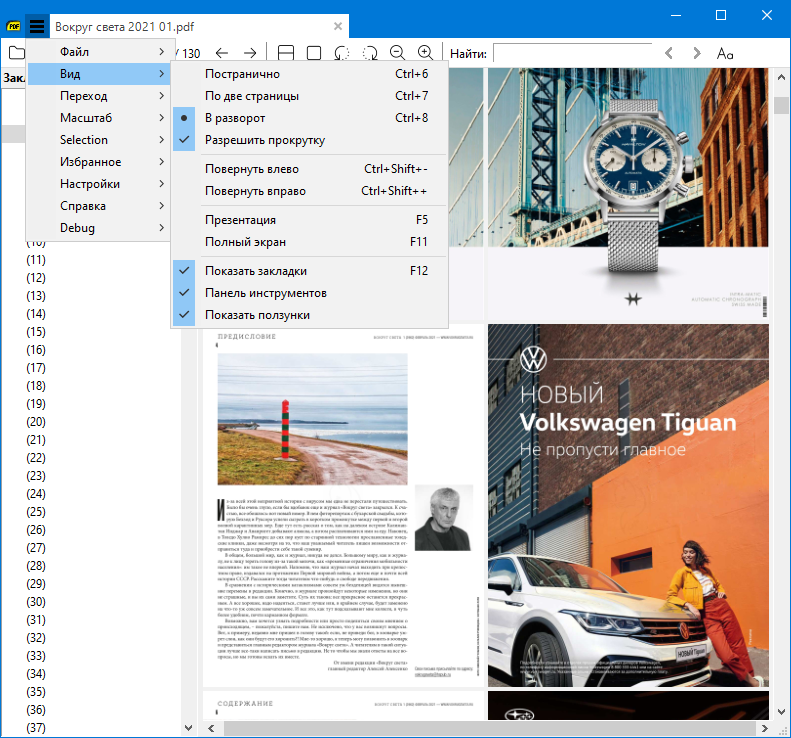Viewport: 791px width, 738px height.
Task: Click the rotate left toolbar icon
Action: (342, 52)
